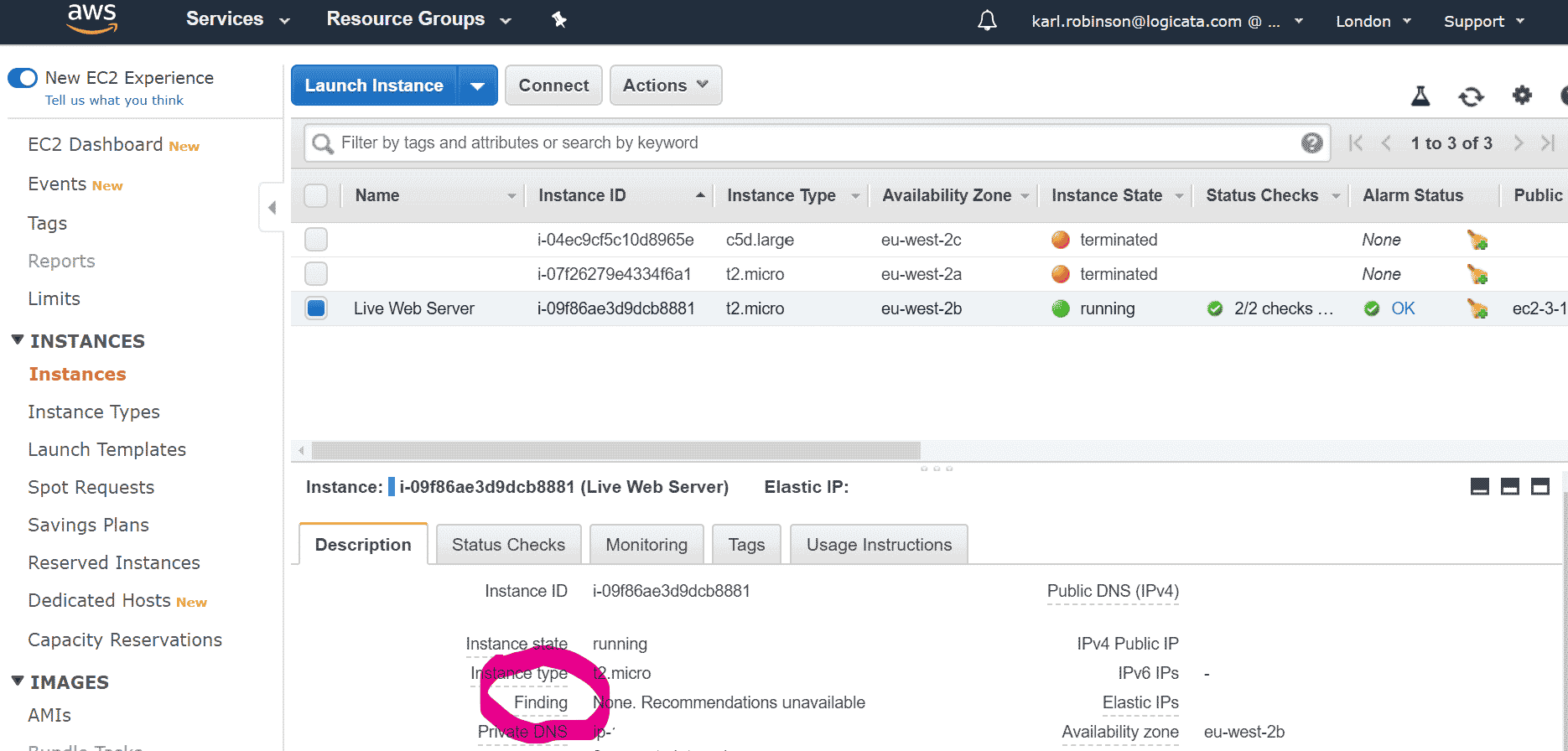Open AMIs in sidebar
This screenshot has height=751, width=1568.
(x=49, y=715)
